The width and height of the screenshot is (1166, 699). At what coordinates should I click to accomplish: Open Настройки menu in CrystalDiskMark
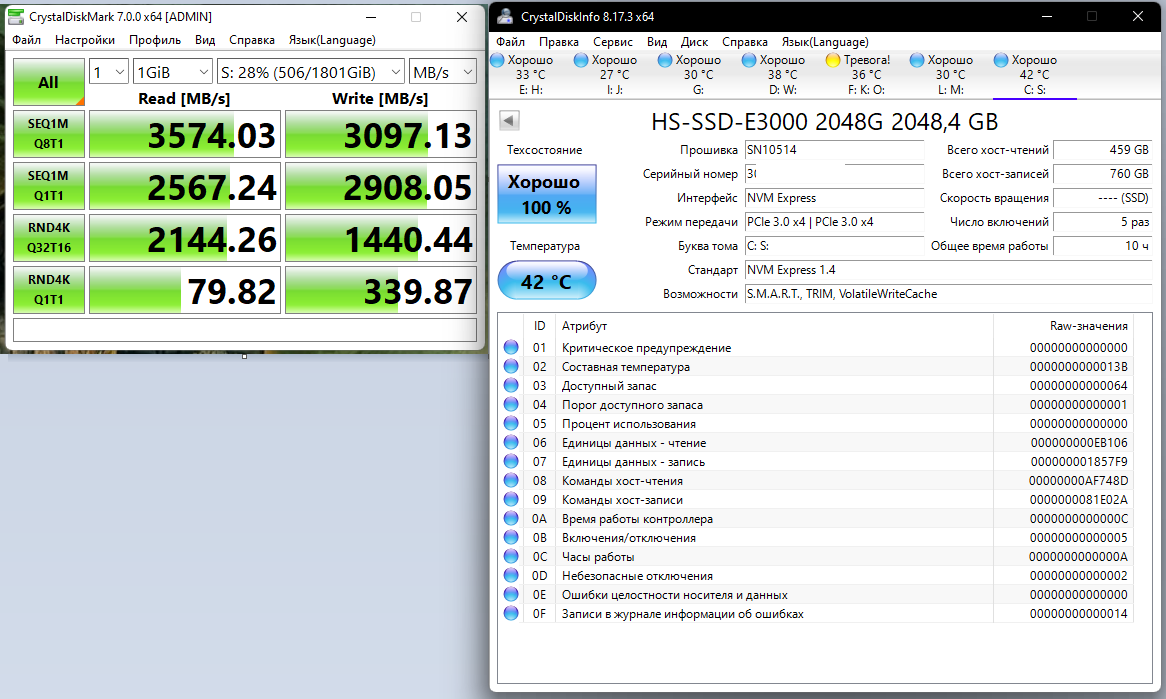pos(85,40)
